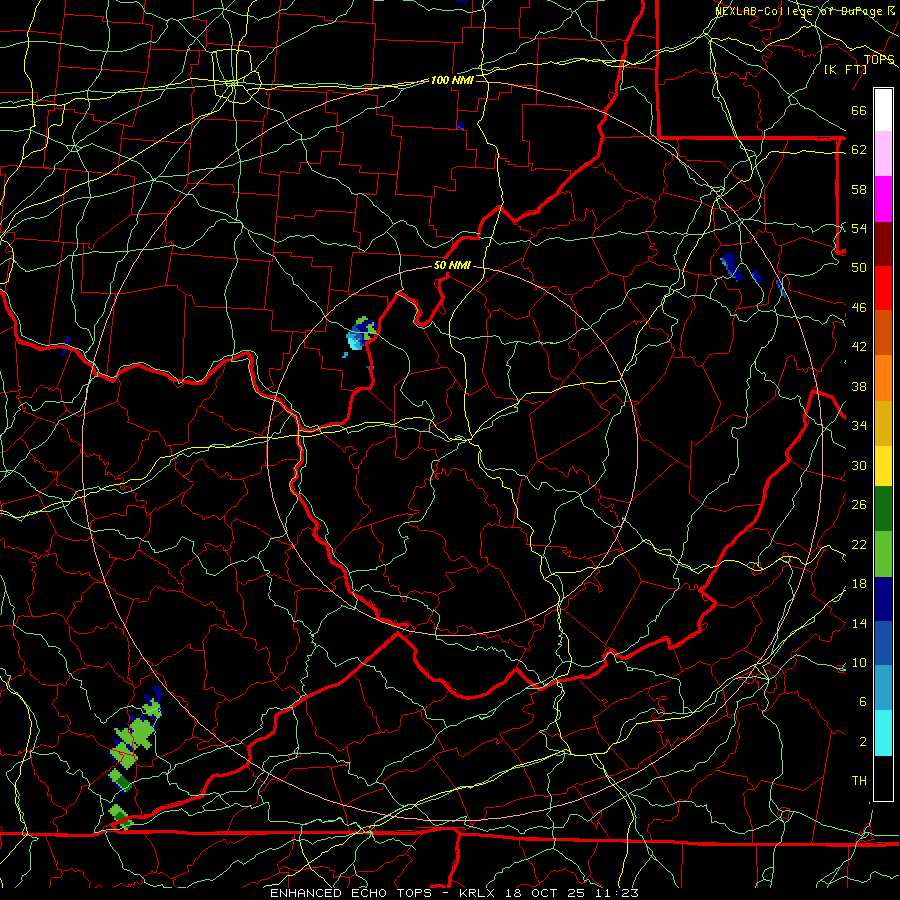Pick the light green legend swatch near 22
900x900 pixels.
pos(883,554)
